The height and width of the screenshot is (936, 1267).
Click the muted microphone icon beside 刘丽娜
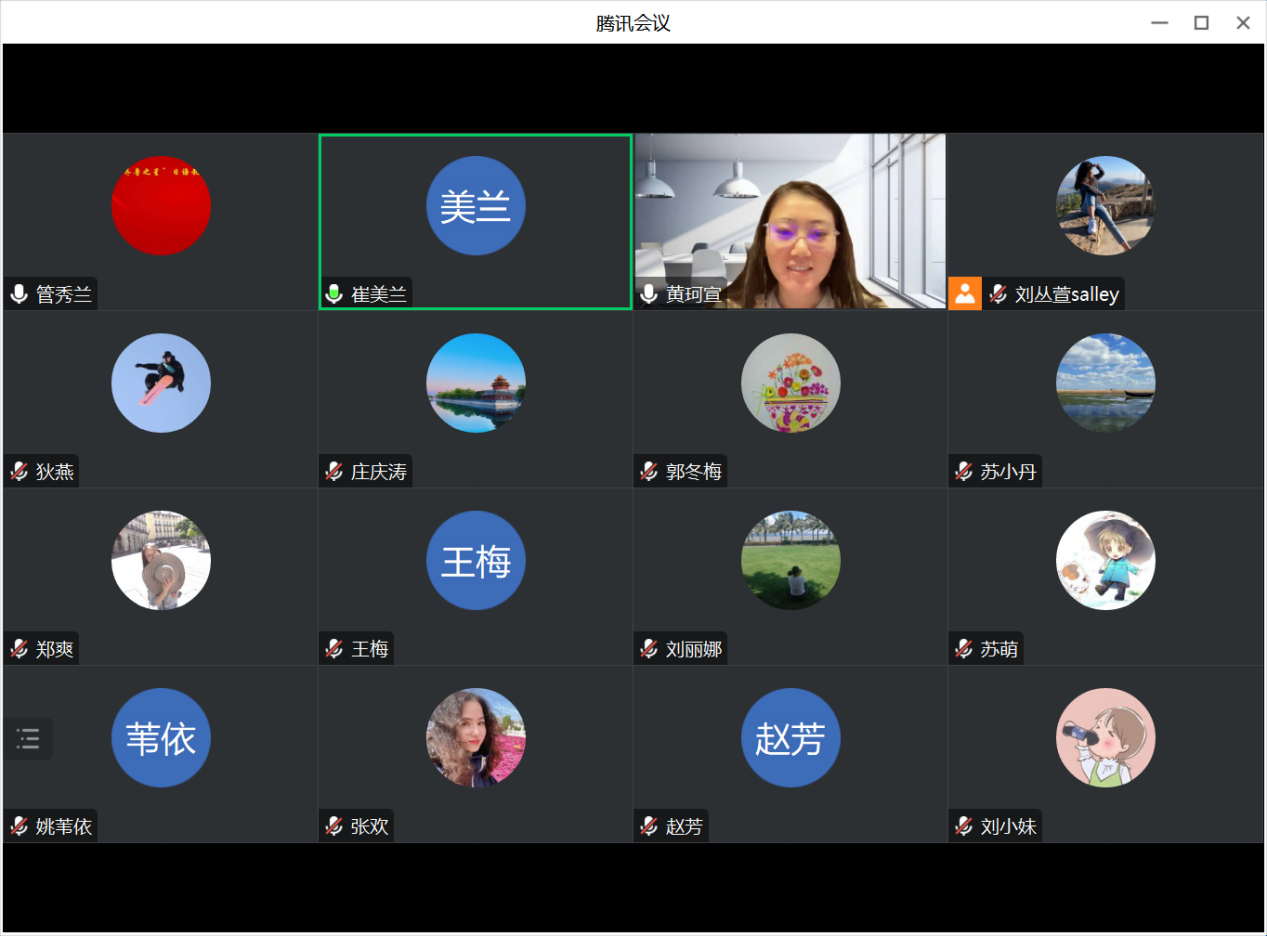(x=650, y=649)
